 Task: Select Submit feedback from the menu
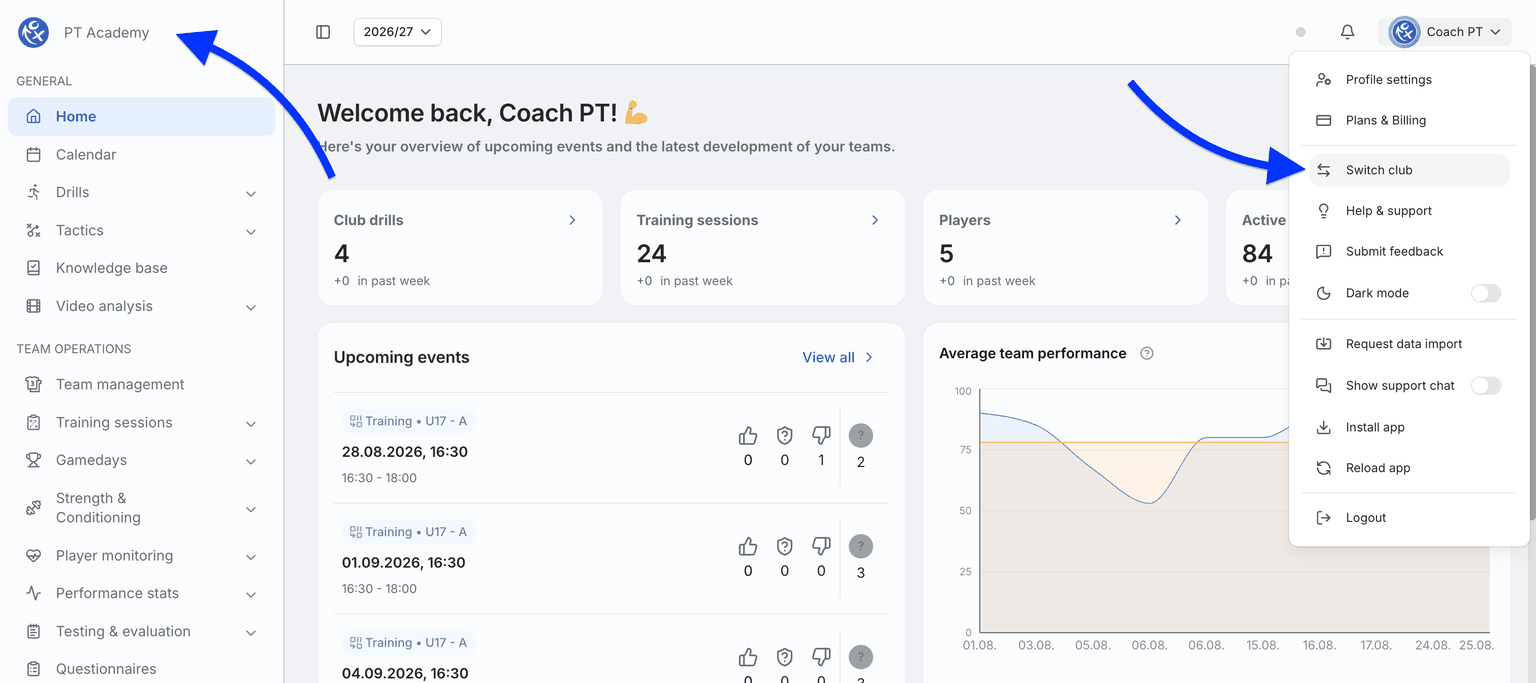[x=1409, y=251]
